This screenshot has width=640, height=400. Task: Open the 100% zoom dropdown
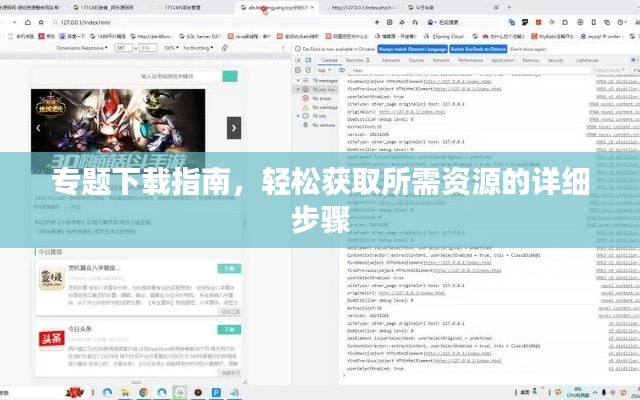171,48
